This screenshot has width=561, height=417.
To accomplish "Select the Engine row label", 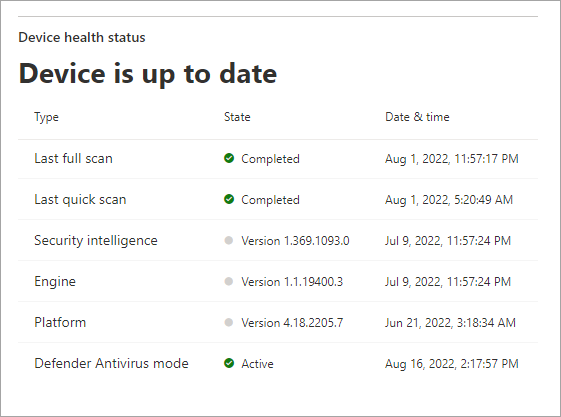I will point(55,282).
